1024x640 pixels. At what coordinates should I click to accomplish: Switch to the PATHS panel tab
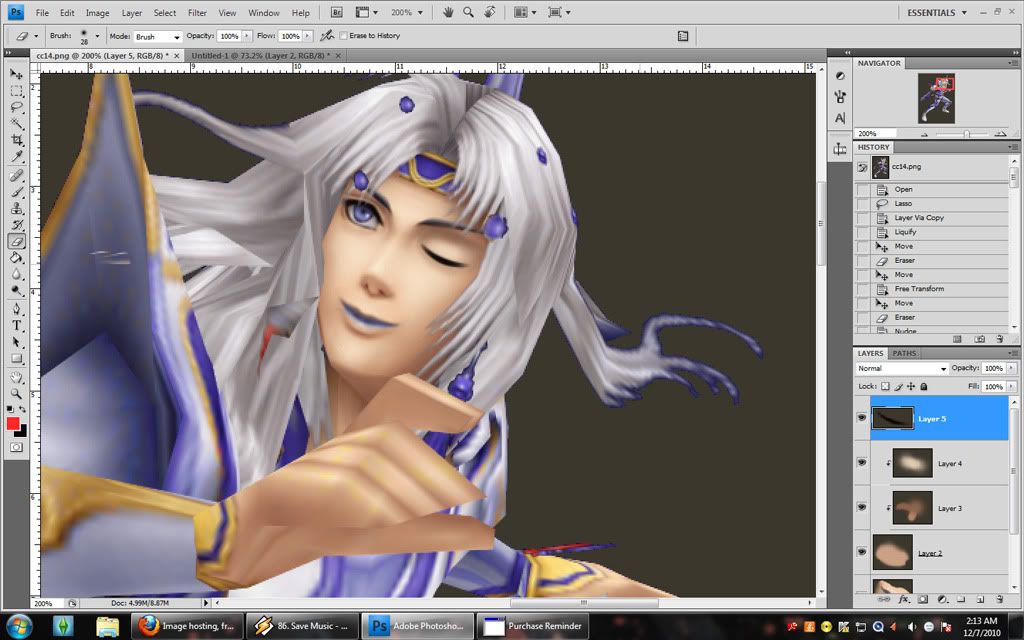904,353
